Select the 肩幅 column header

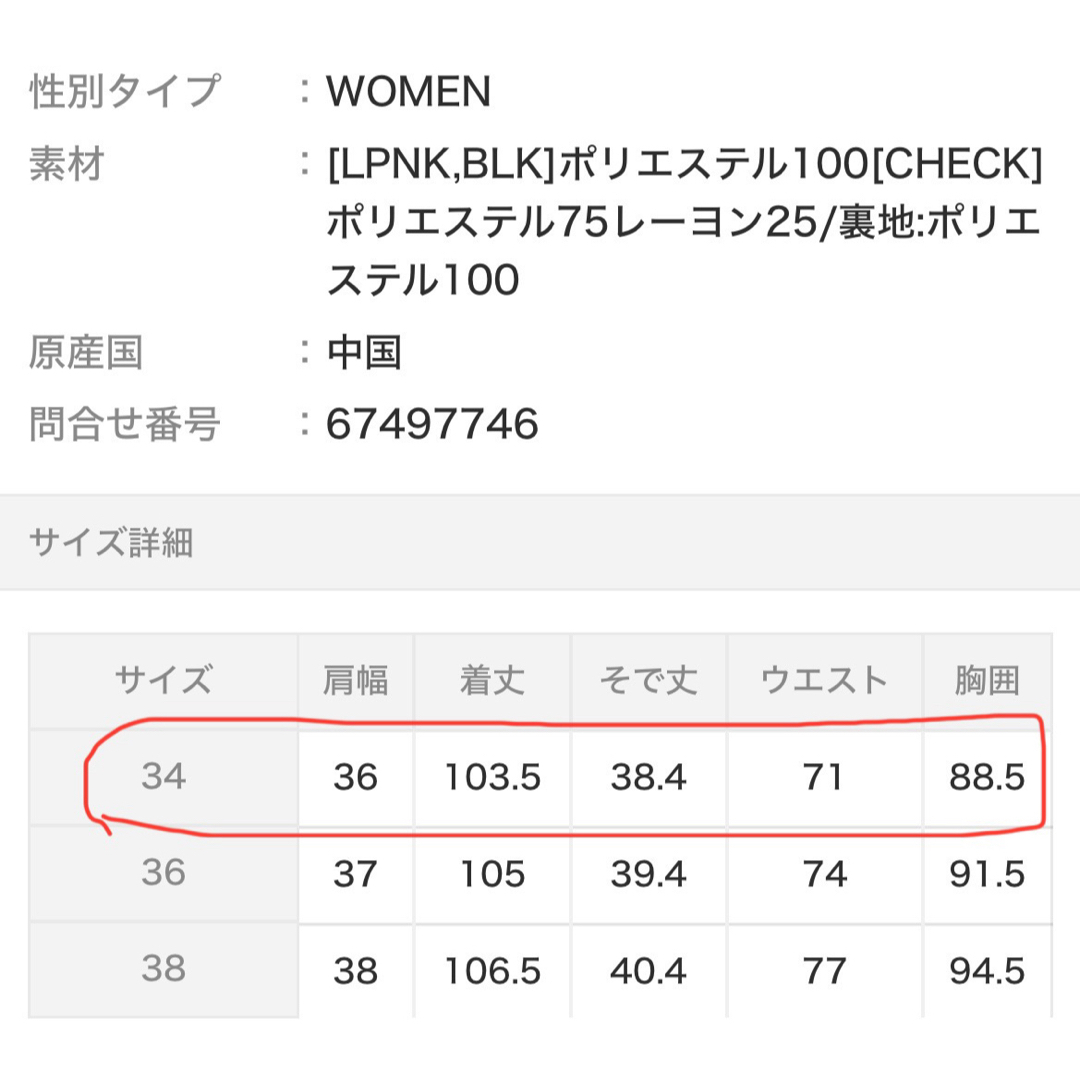[355, 681]
